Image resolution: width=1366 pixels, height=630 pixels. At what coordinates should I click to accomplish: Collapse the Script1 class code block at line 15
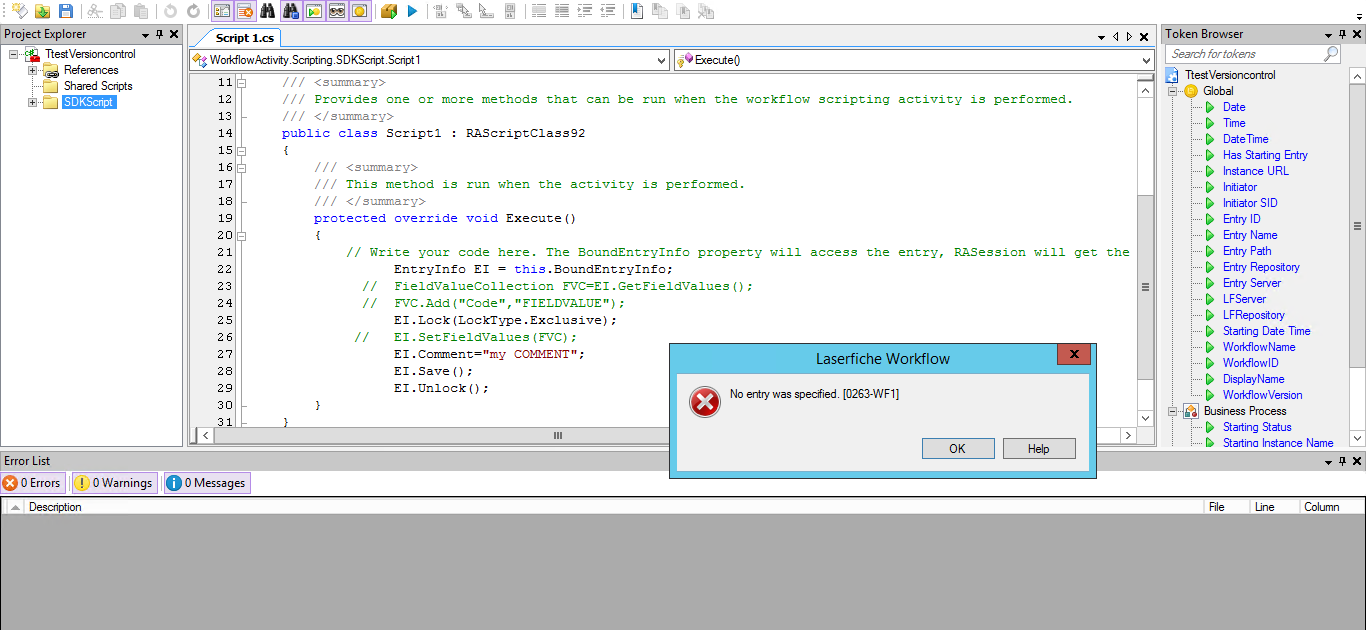(242, 150)
